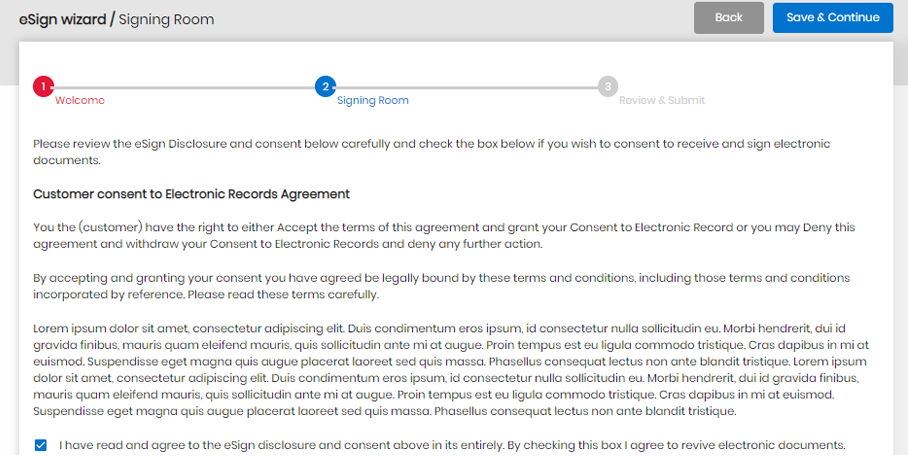Click the red step 1 circle
This screenshot has height=456, width=908.
tap(43, 87)
